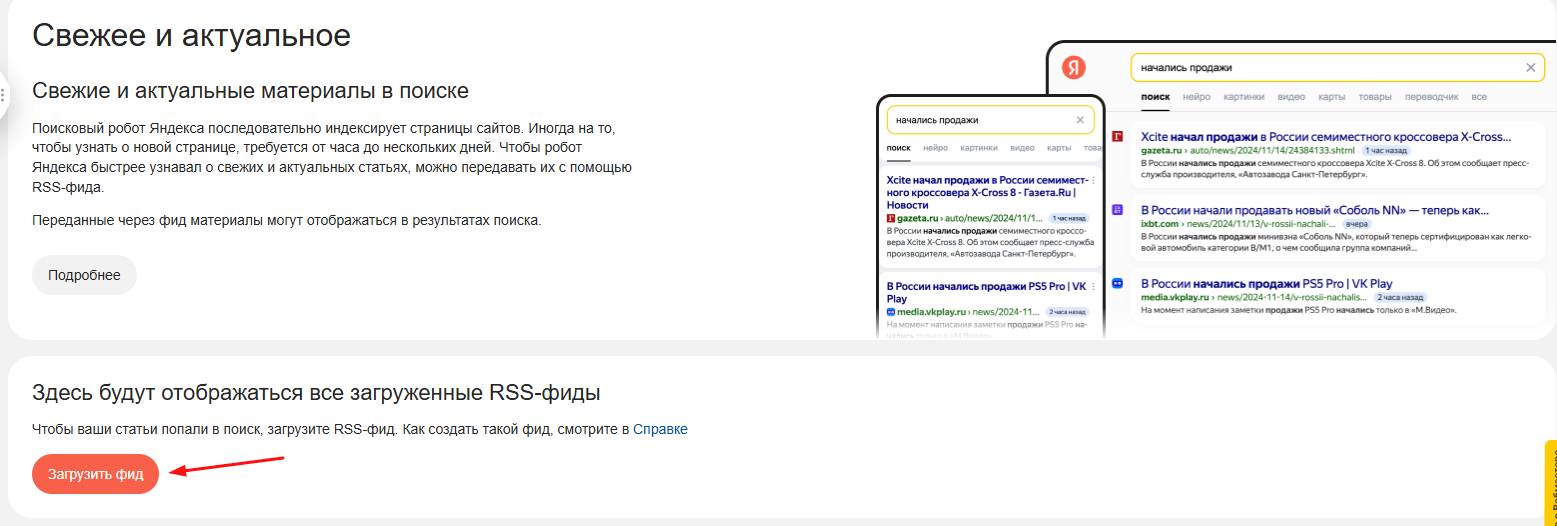The width and height of the screenshot is (1557, 526).
Task: Select the нейро tab in the desktop mockup
Action: point(1196,97)
